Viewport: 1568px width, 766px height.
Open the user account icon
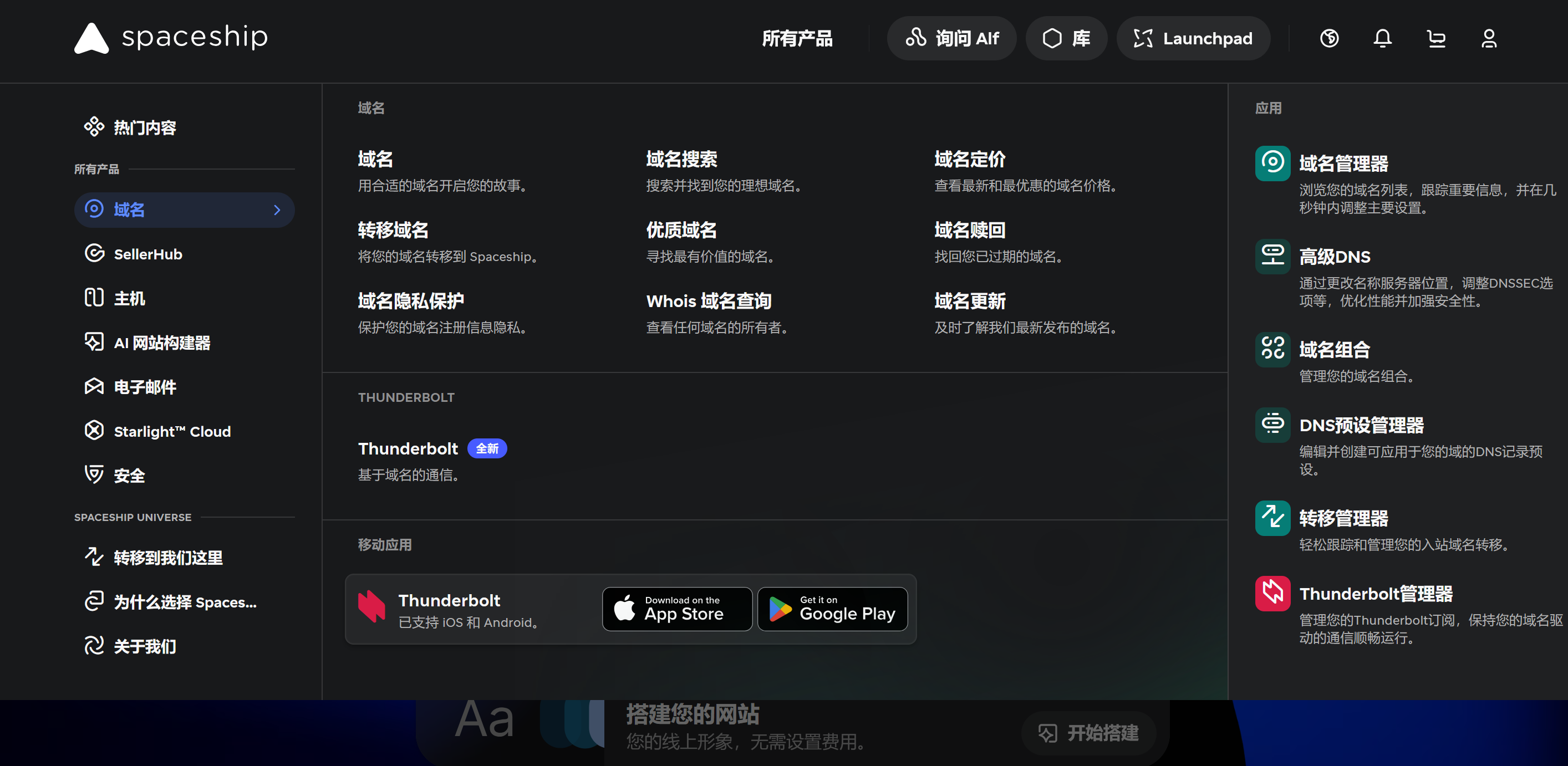click(1489, 38)
